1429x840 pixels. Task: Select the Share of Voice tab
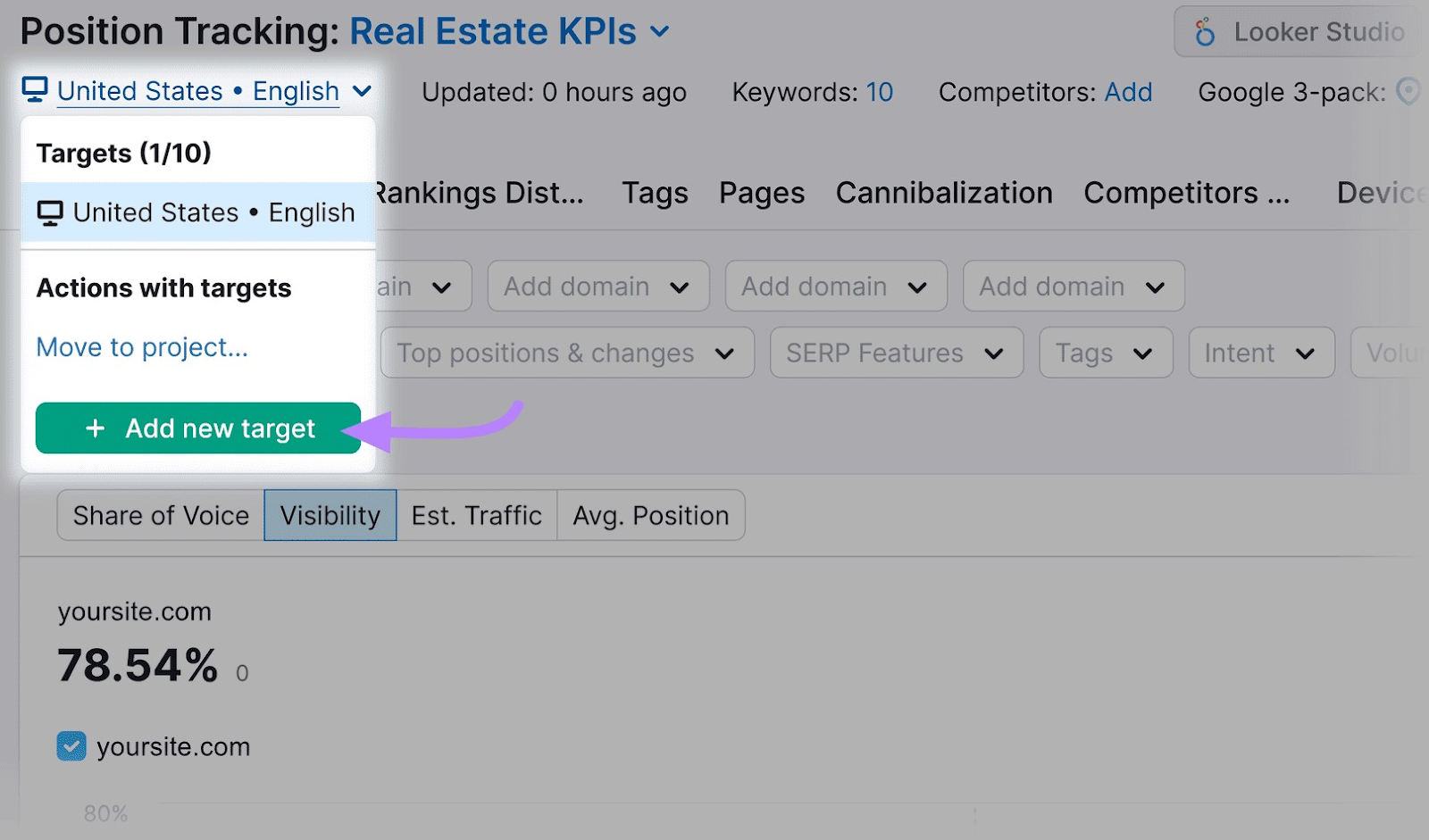(x=161, y=515)
